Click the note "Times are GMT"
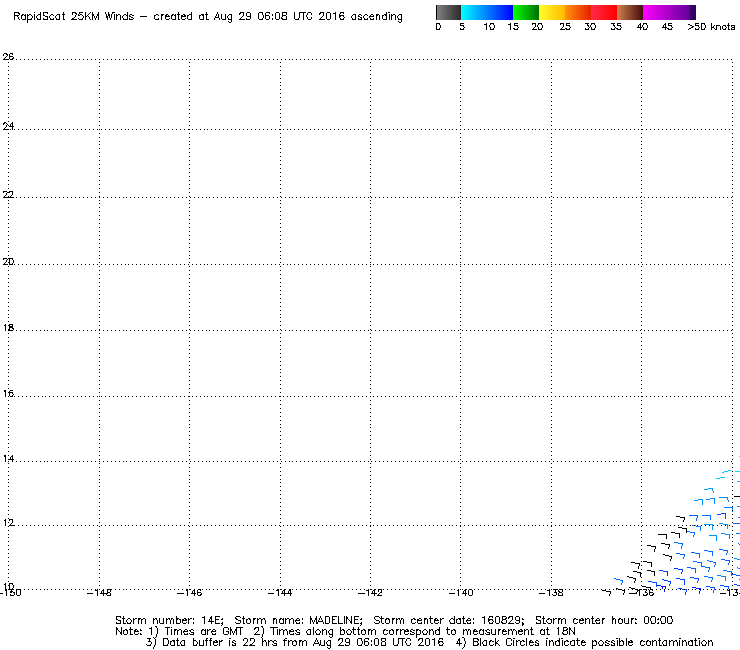740x650 pixels. click(203, 632)
